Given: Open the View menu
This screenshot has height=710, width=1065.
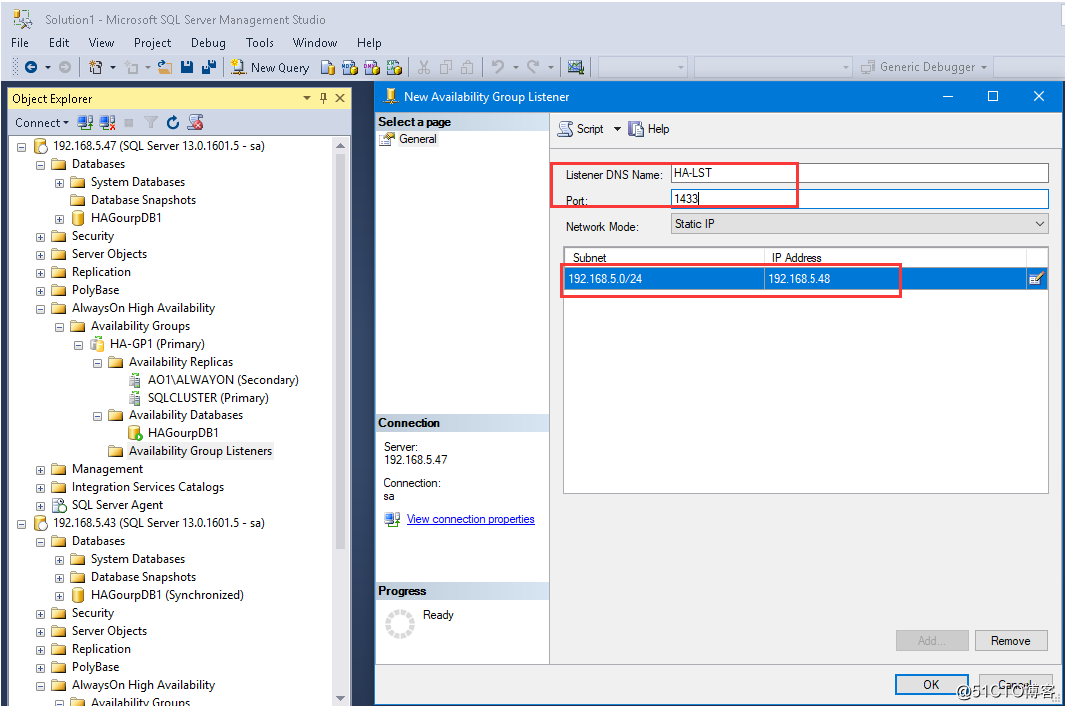Looking at the screenshot, I should point(101,43).
